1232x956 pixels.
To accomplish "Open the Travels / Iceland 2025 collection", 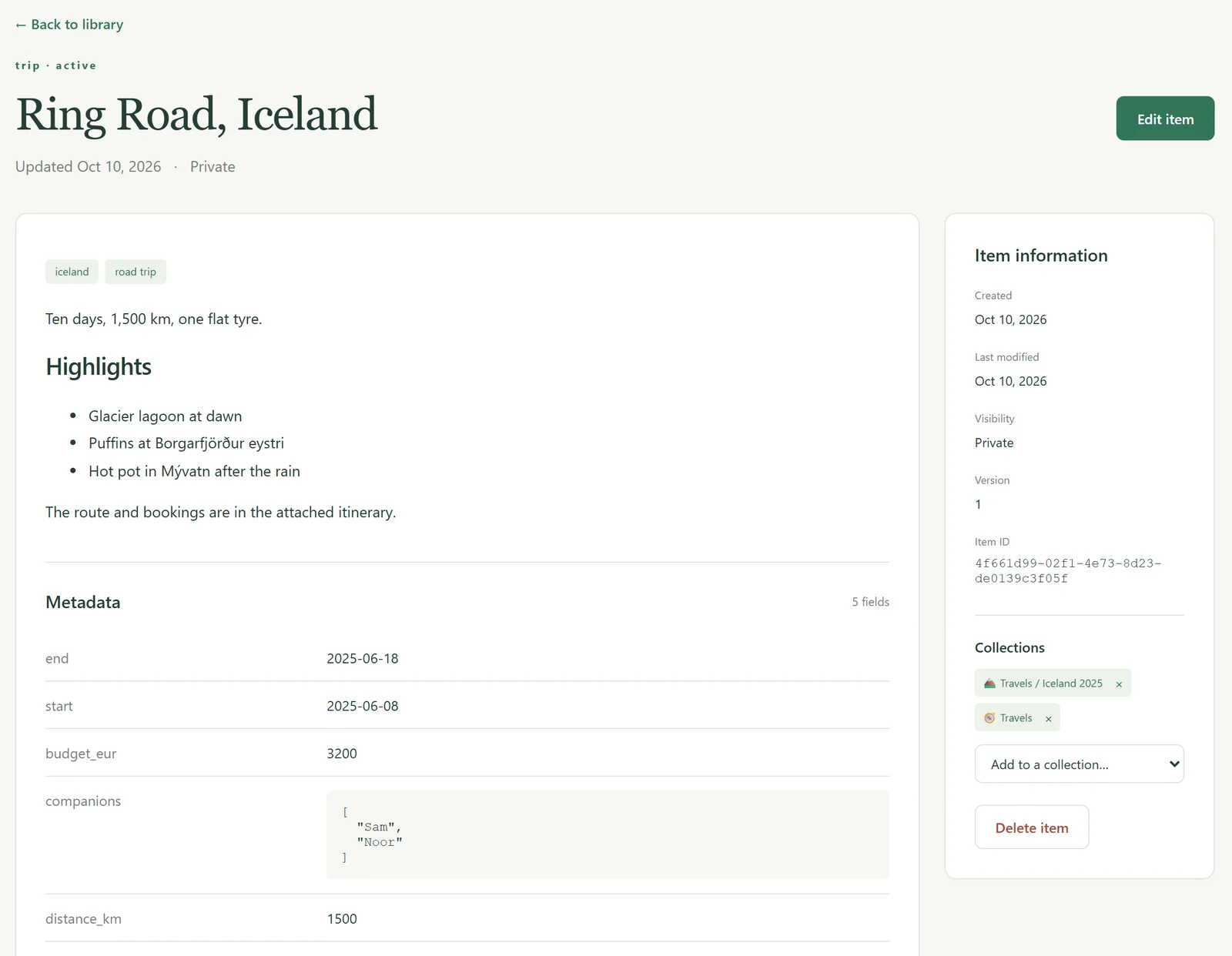I will [x=1050, y=684].
